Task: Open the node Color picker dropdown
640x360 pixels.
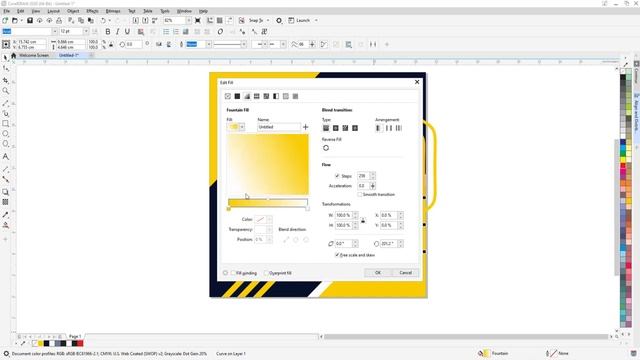Action: click(x=269, y=220)
